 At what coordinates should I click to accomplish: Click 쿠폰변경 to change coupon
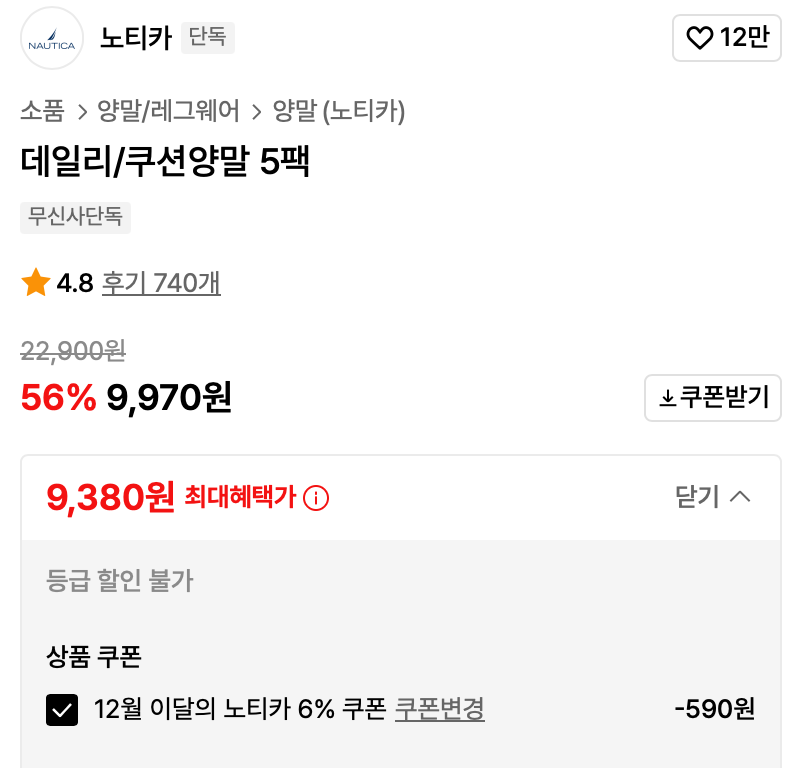440,710
